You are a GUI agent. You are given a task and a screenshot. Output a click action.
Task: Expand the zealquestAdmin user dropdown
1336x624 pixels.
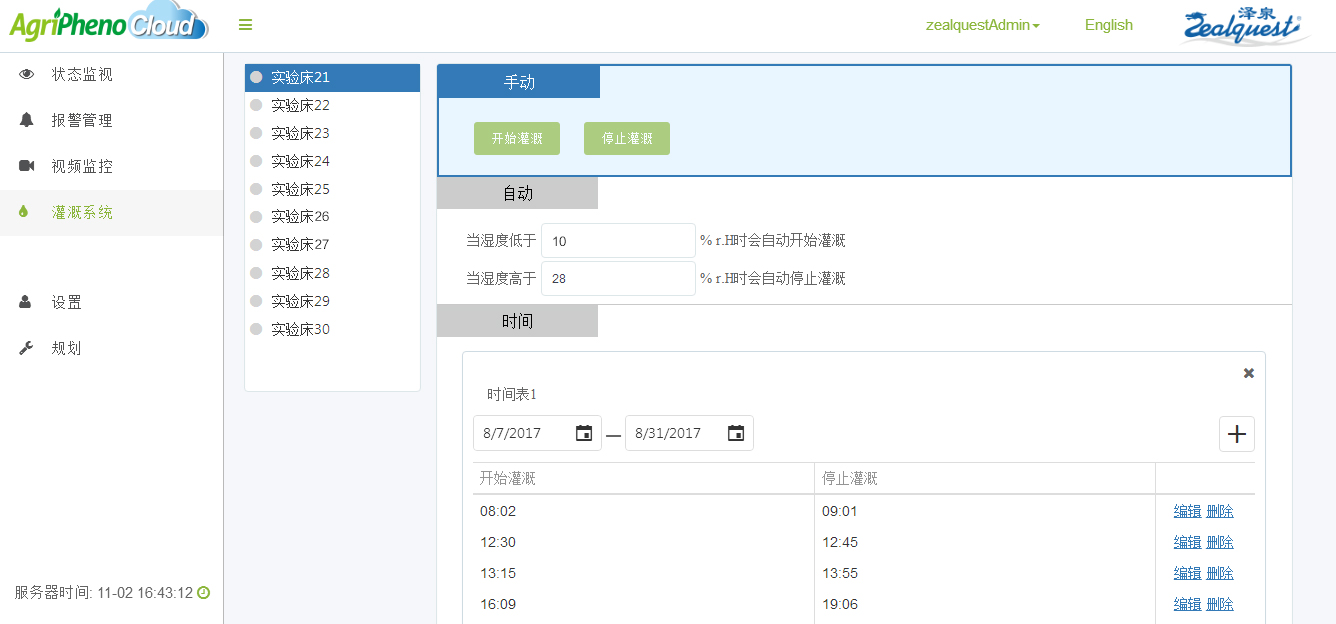tap(982, 25)
